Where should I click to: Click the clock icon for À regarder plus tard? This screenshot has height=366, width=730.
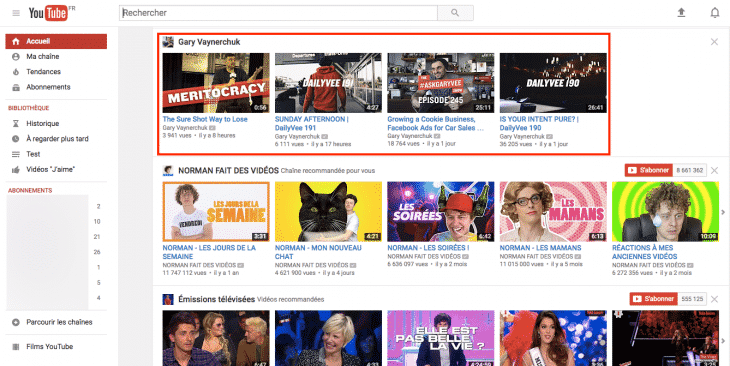tap(16, 139)
